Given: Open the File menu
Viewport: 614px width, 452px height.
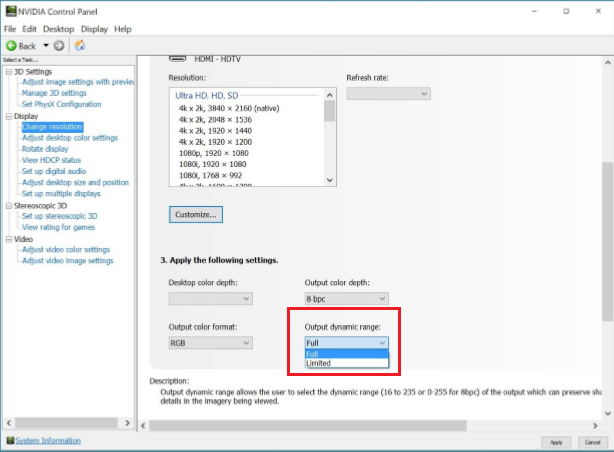Looking at the screenshot, I should pos(10,29).
